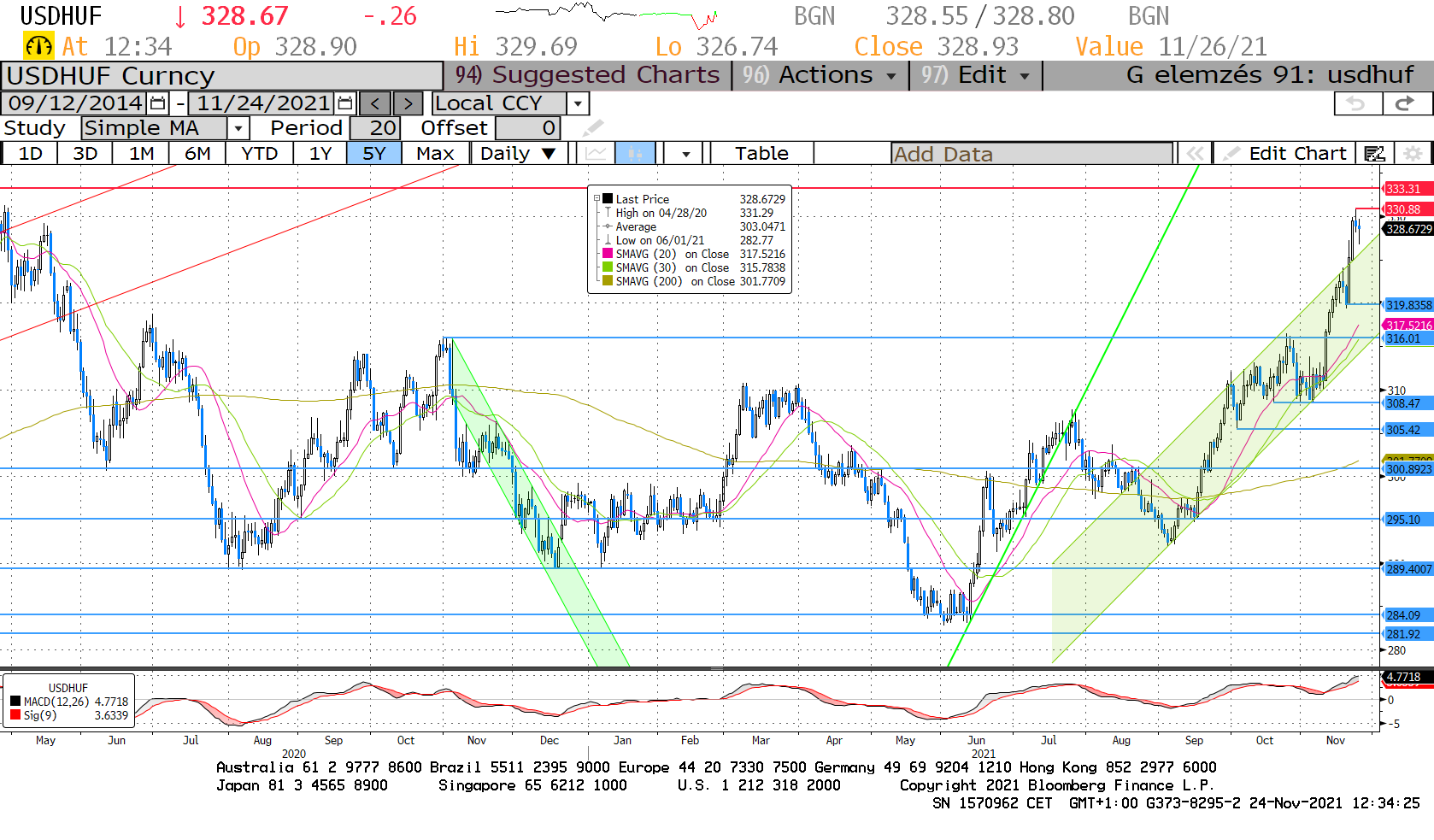Click into the Add Data field
Viewport: 1434px width, 840px height.
tap(1031, 154)
